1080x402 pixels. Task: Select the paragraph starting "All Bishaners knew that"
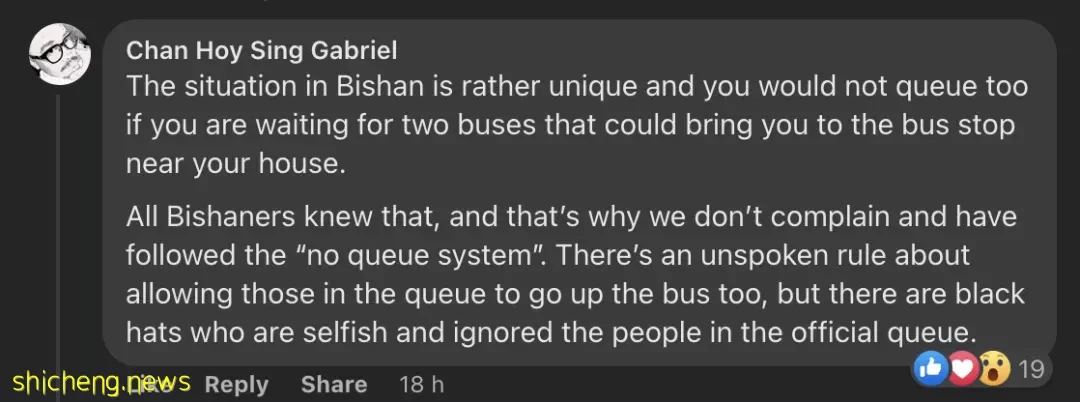tap(575, 274)
